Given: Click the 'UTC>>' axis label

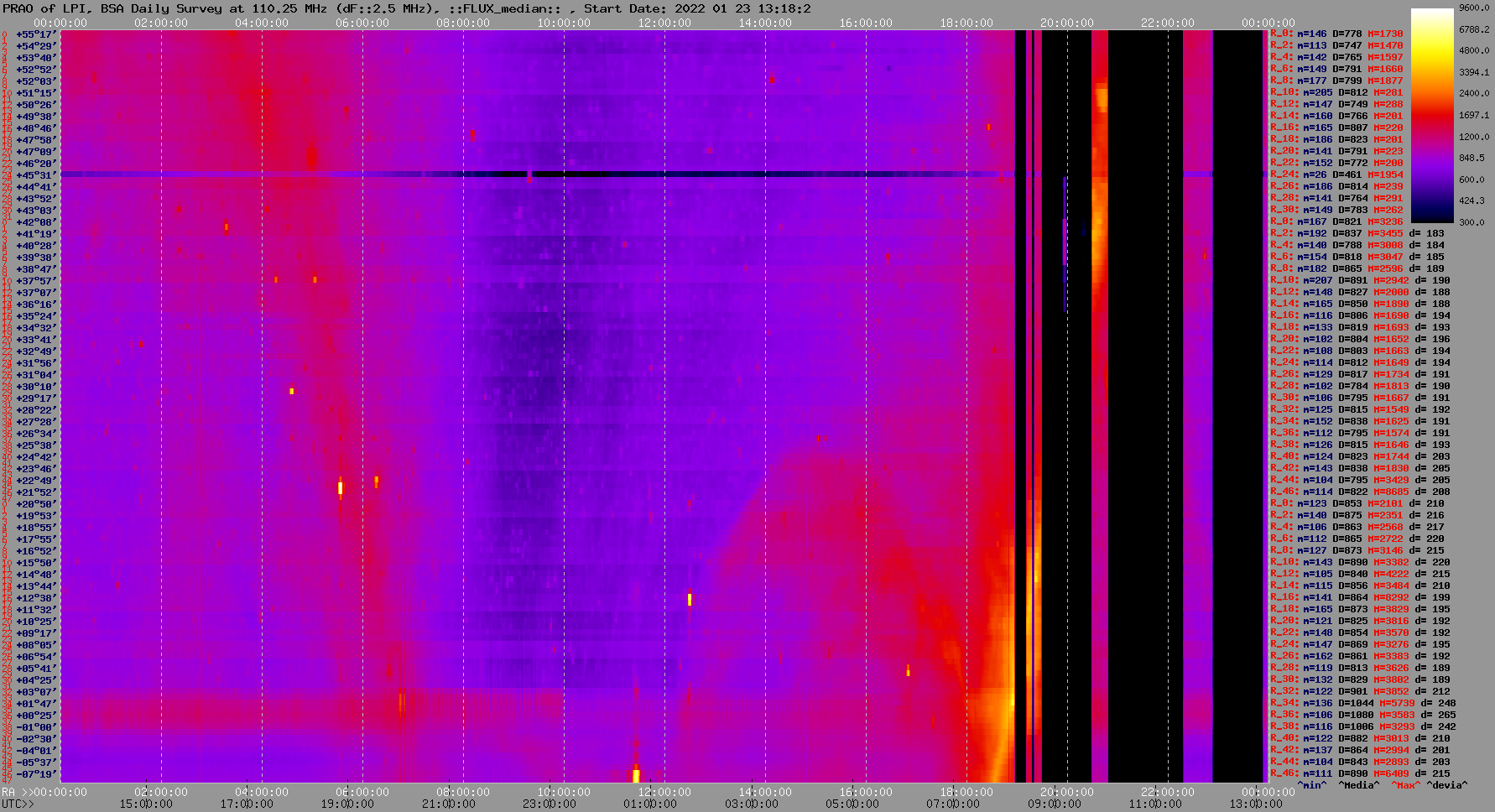Looking at the screenshot, I should click(x=18, y=804).
